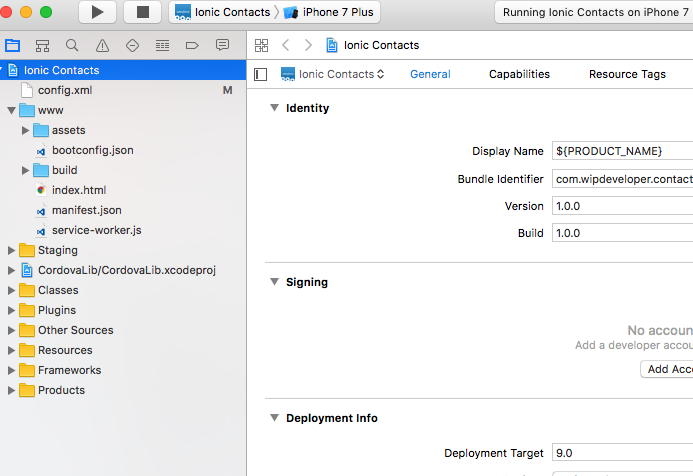693x476 pixels.
Task: Click the Products folder icon
Action: (27, 390)
